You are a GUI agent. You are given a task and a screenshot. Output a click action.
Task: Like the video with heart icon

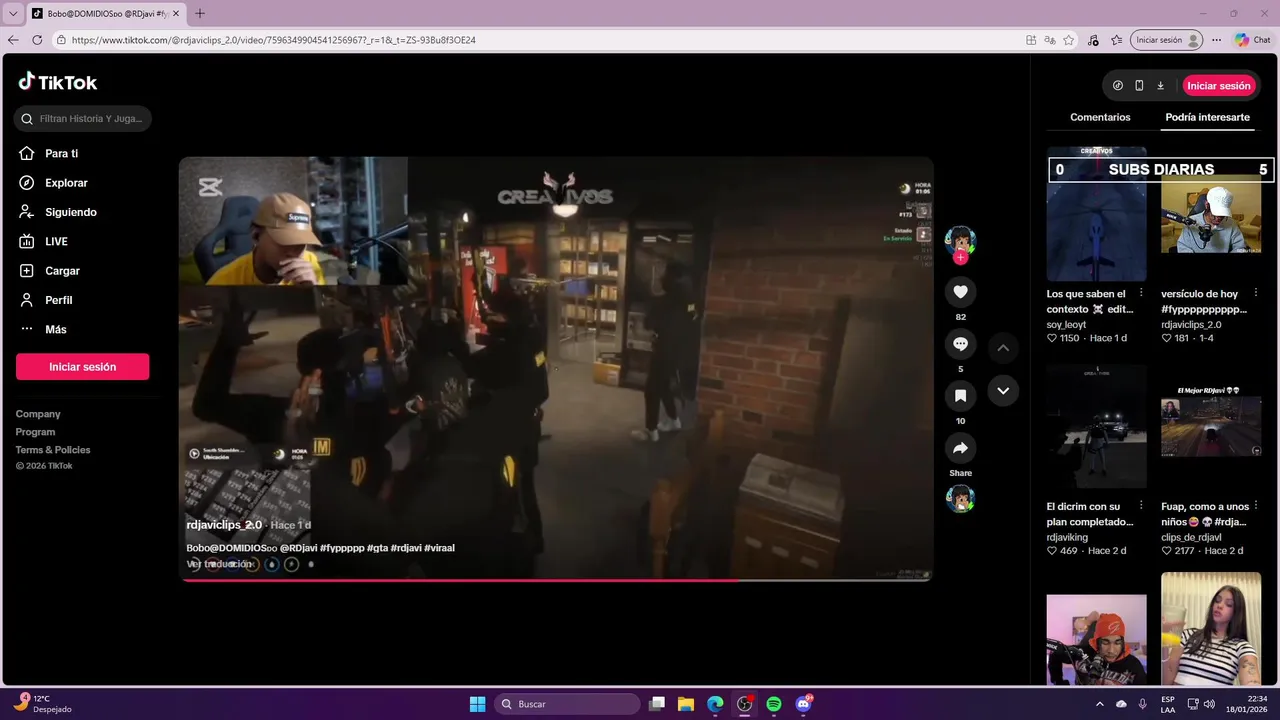click(x=960, y=292)
